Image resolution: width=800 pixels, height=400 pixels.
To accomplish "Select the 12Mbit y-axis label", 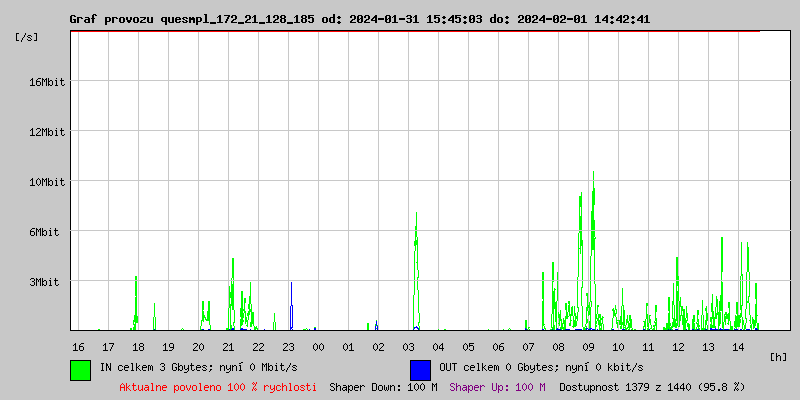I will pos(46,132).
